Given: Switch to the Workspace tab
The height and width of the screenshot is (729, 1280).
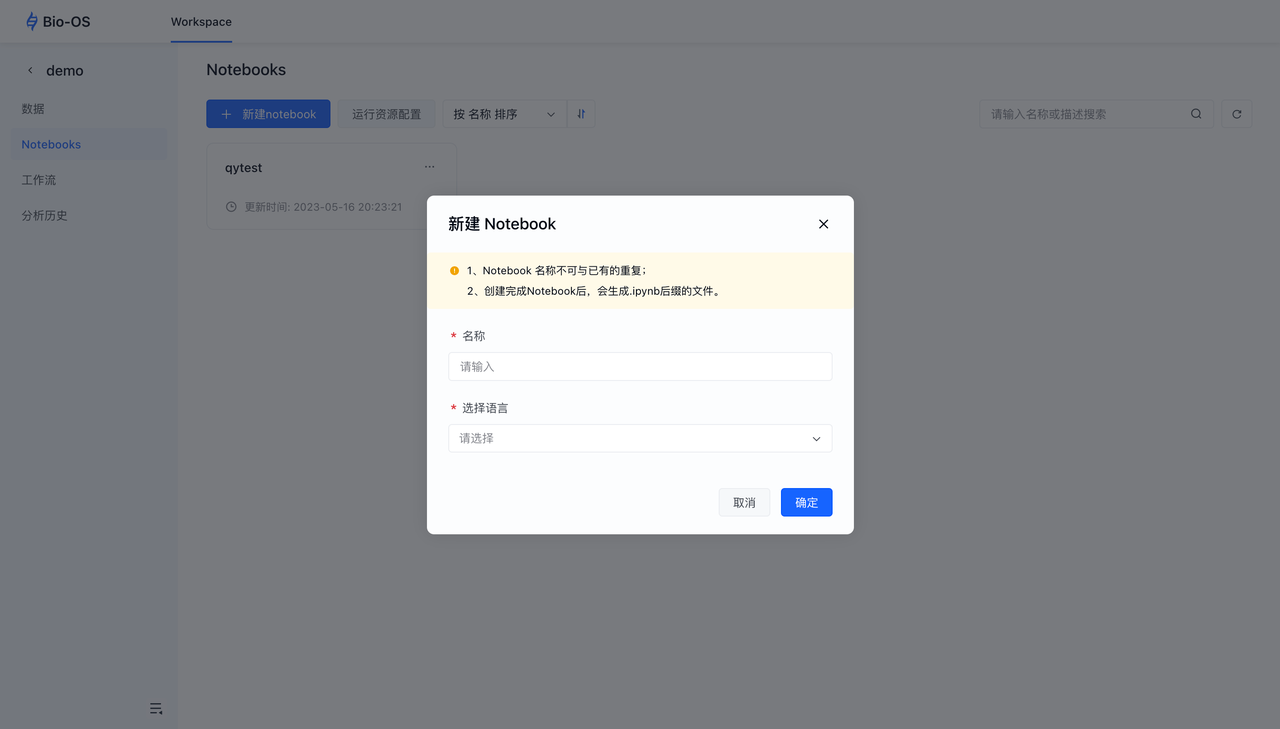Looking at the screenshot, I should (x=201, y=22).
